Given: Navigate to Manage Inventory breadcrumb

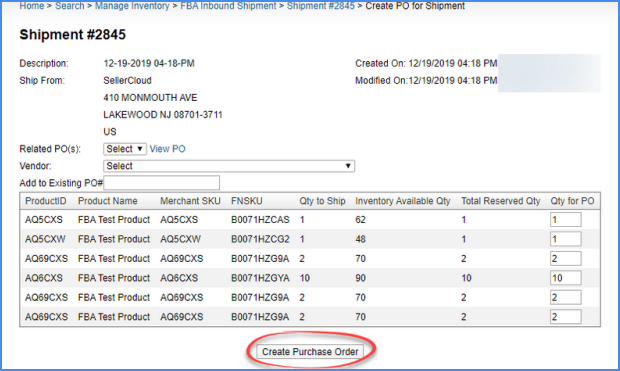Looking at the screenshot, I should 132,6.
